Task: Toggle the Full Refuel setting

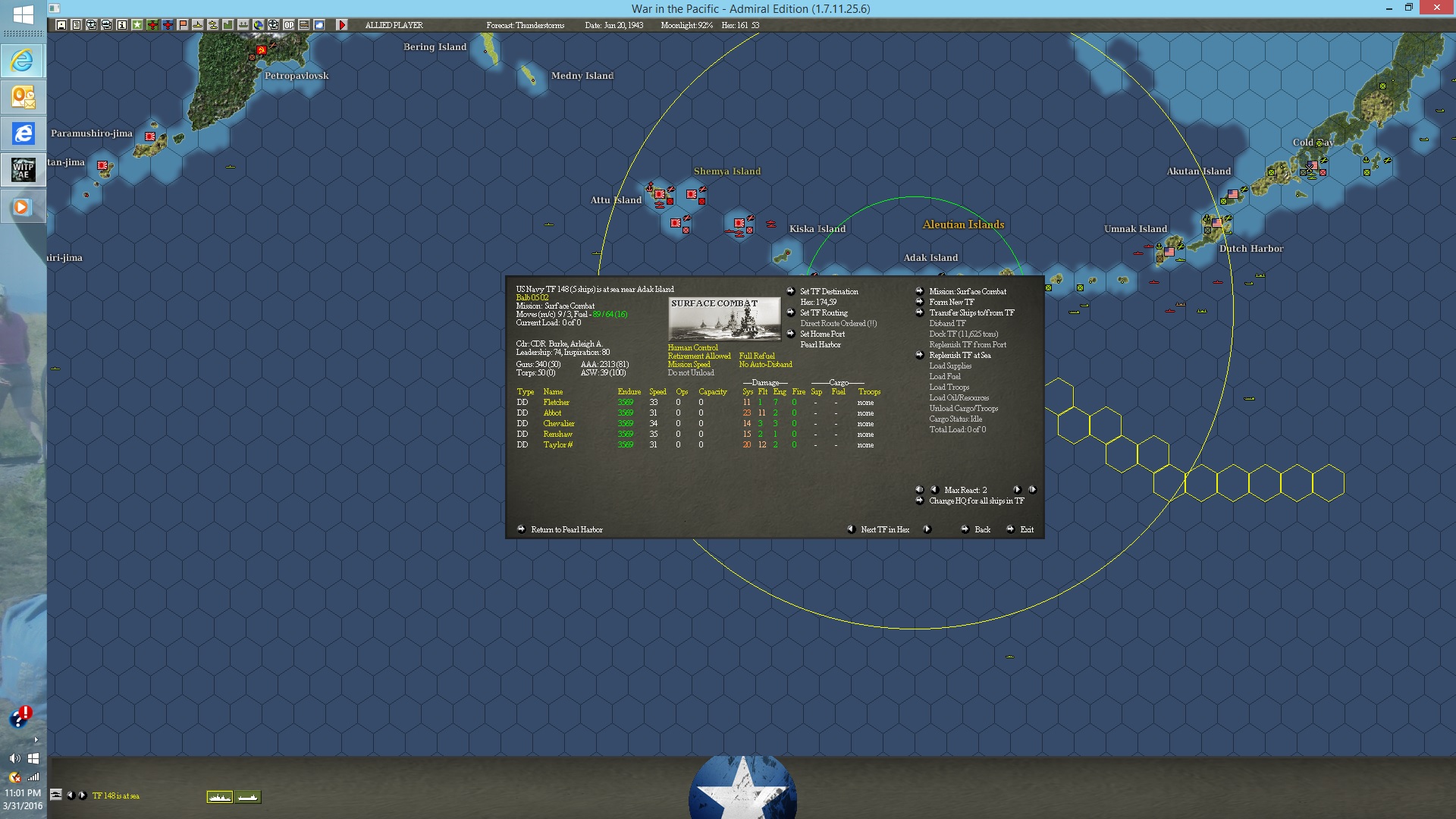Action: coord(757,356)
